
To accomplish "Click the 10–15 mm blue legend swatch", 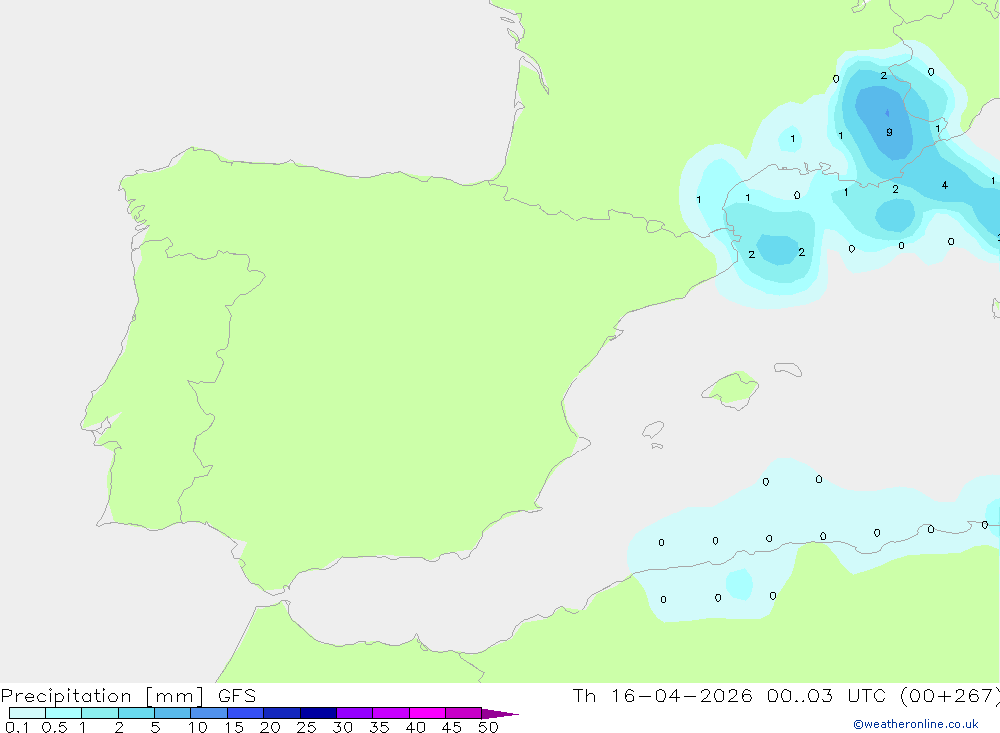I will pos(209,713).
